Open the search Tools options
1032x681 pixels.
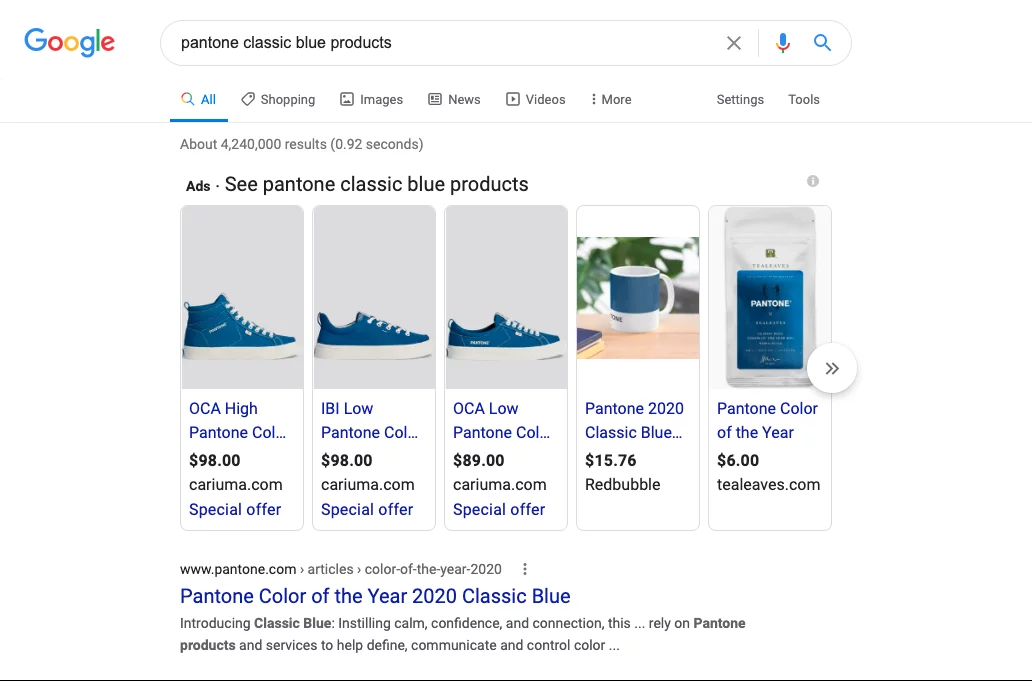pyautogui.click(x=804, y=99)
